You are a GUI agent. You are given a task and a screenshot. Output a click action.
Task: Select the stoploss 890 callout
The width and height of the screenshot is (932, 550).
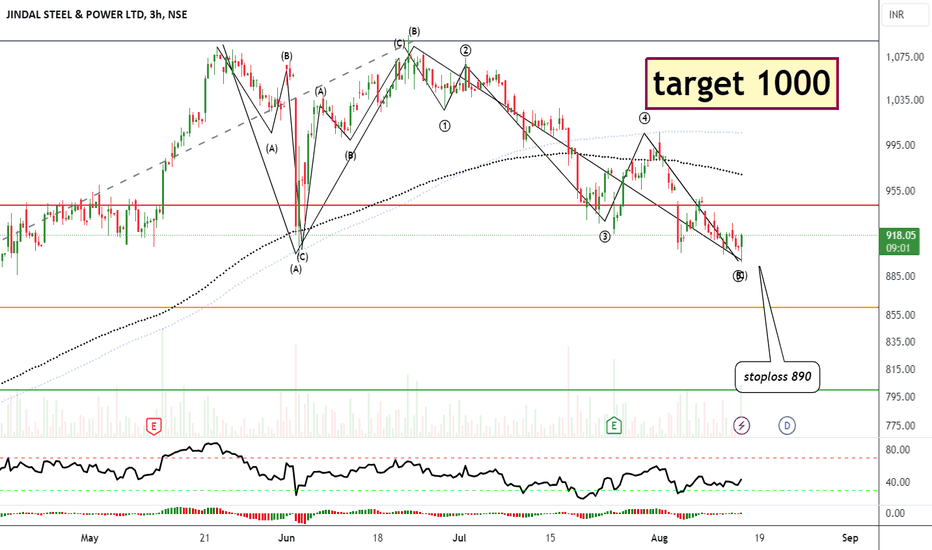[777, 377]
